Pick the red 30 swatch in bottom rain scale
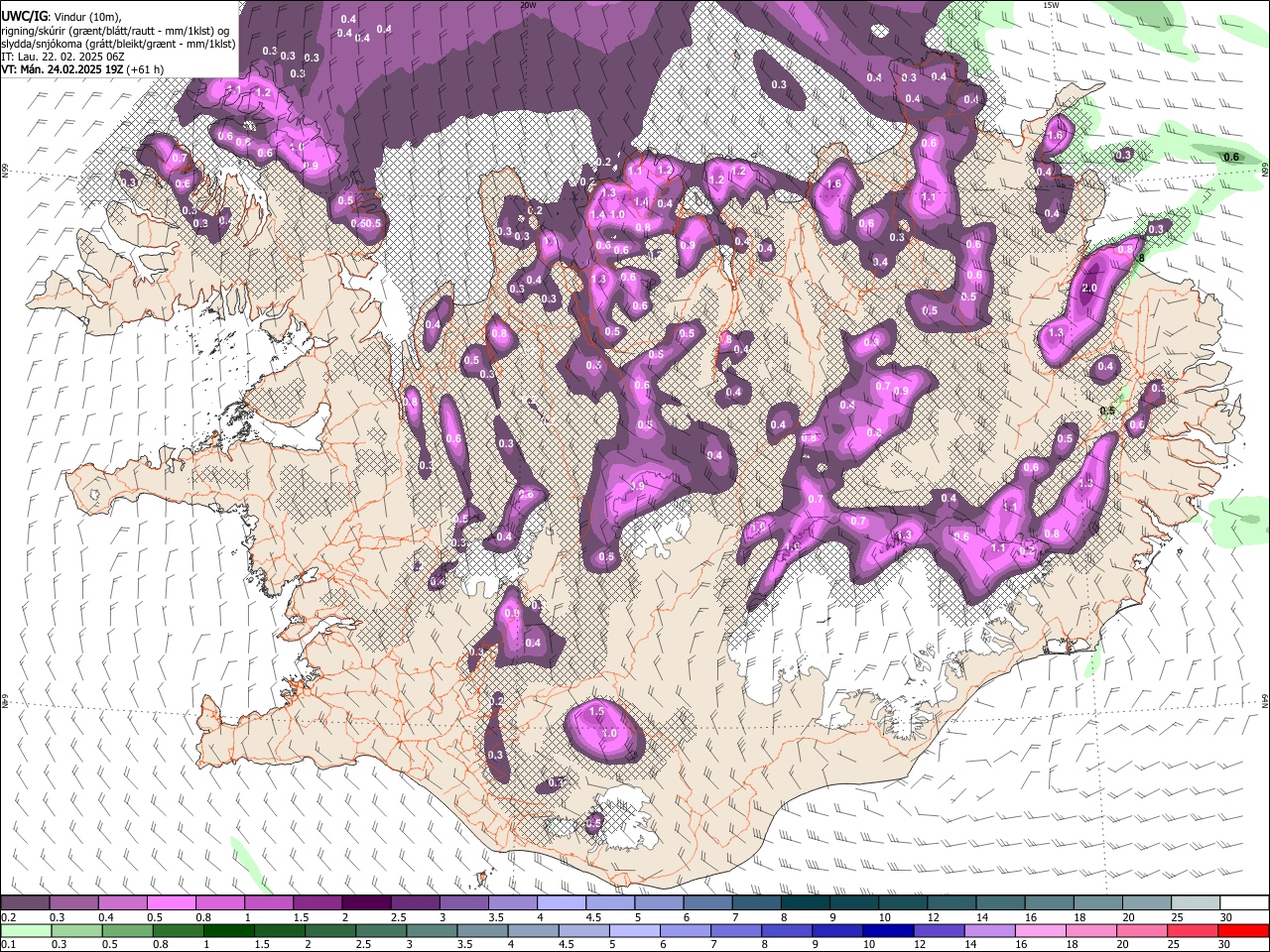 (1244, 930)
